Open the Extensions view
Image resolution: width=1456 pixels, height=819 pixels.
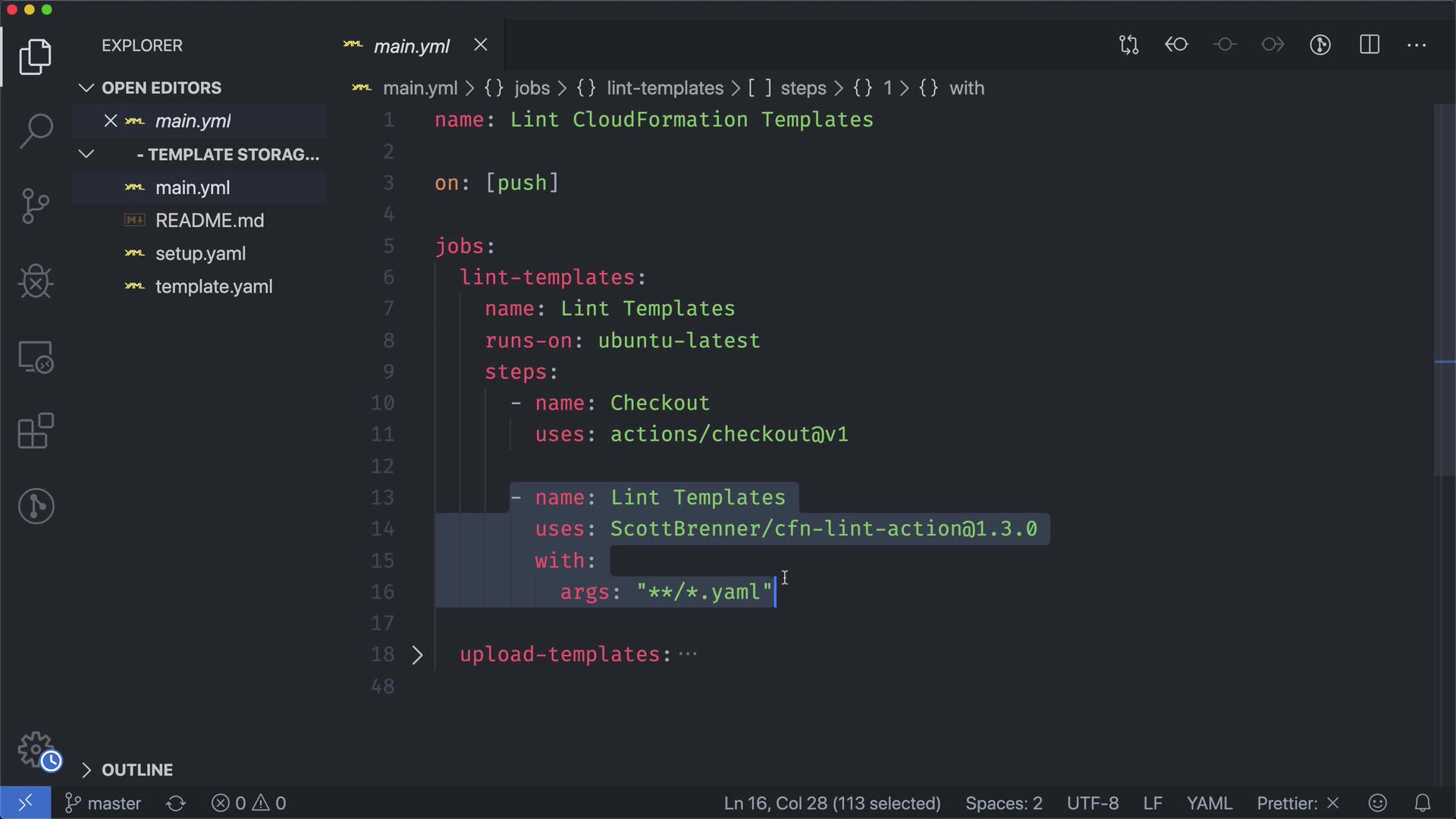36,431
